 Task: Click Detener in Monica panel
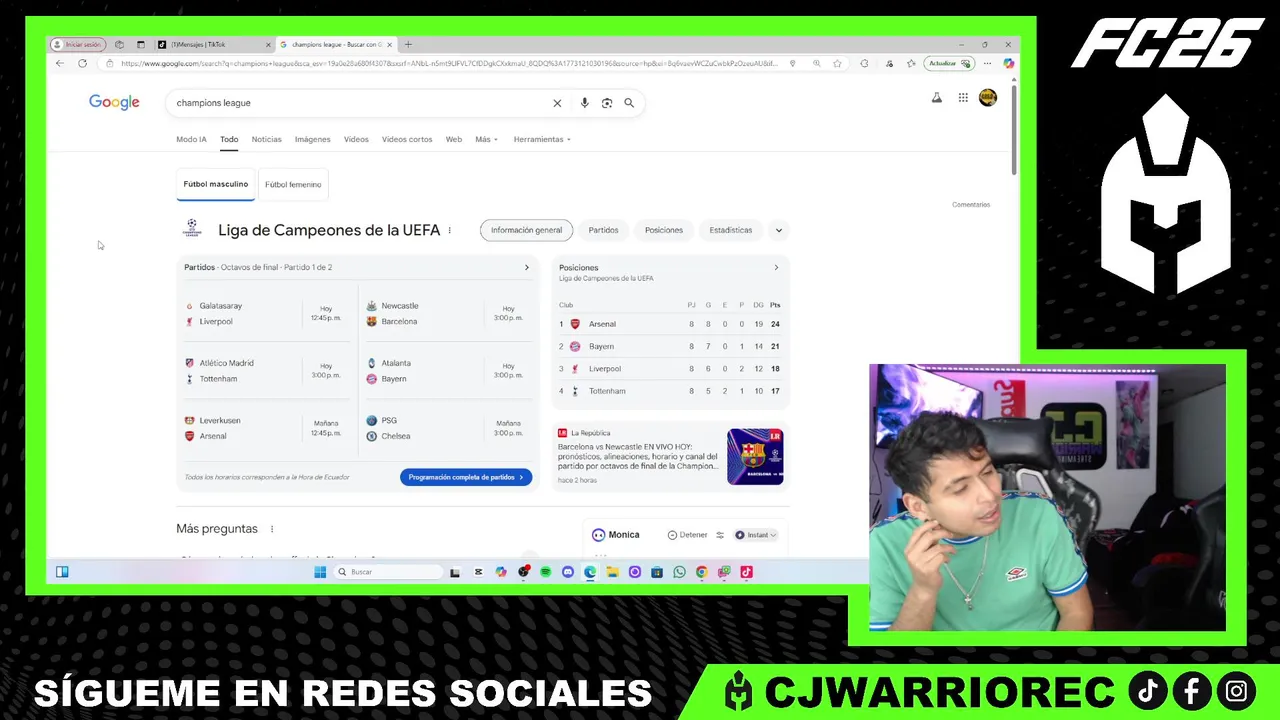tap(687, 535)
